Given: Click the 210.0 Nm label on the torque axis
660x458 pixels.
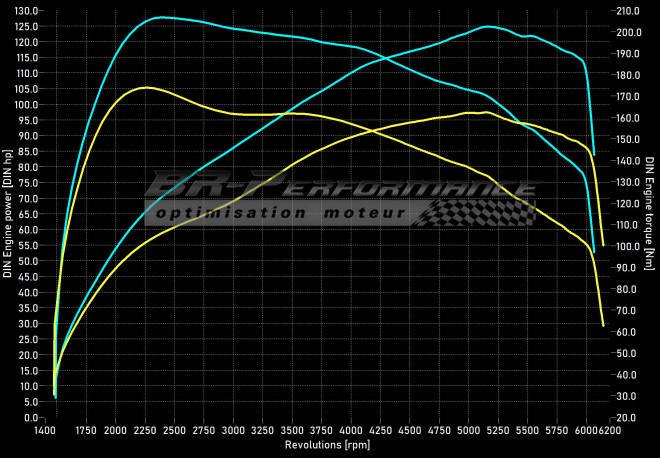Looking at the screenshot, I should pos(630,11).
